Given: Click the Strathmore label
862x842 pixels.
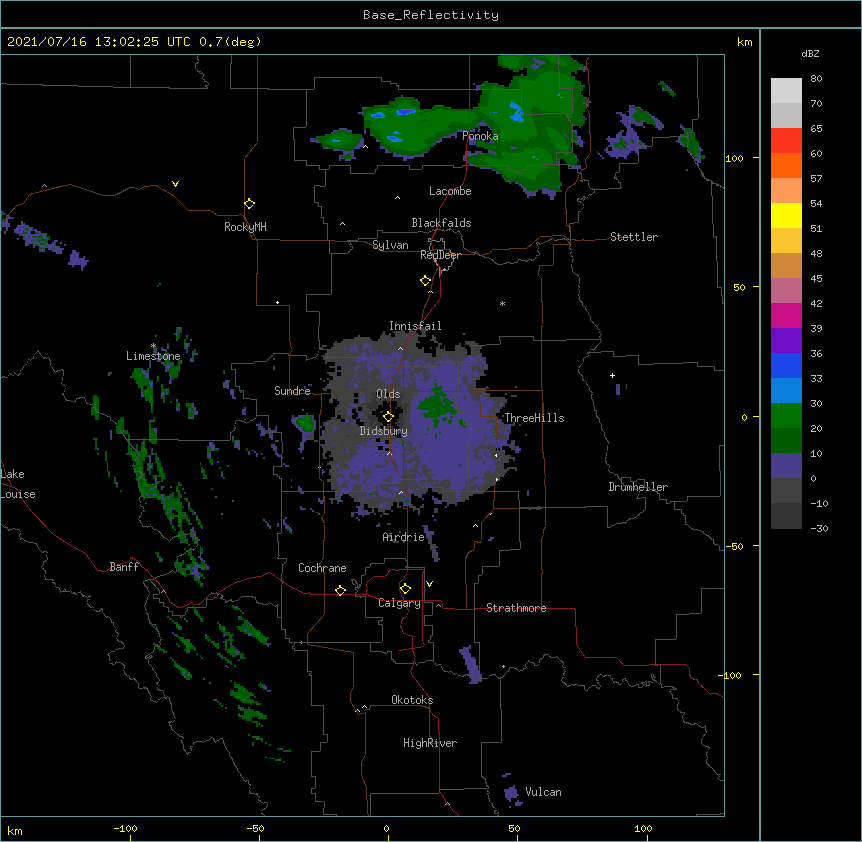Looking at the screenshot, I should [516, 608].
